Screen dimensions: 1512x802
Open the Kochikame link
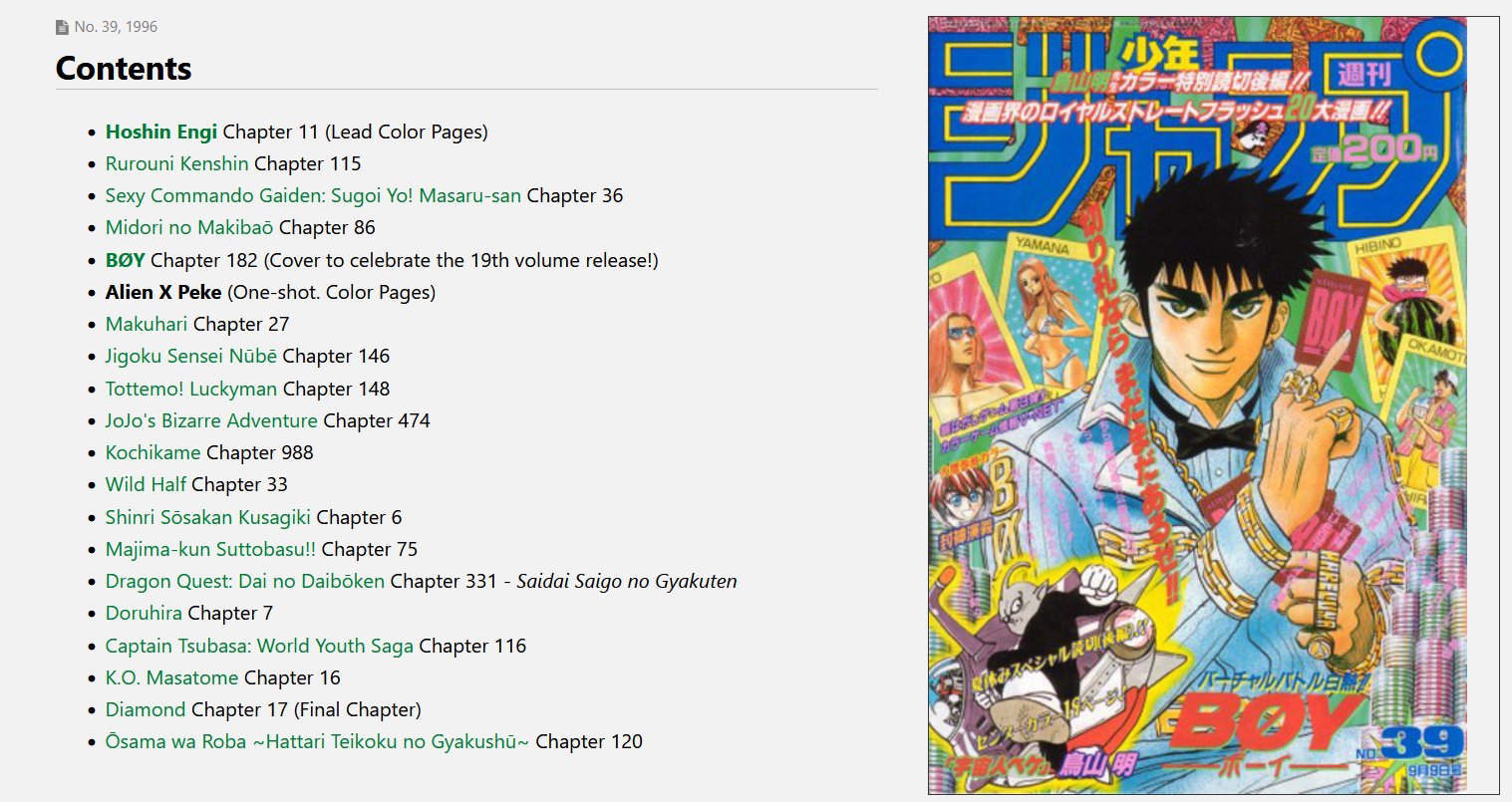(153, 452)
